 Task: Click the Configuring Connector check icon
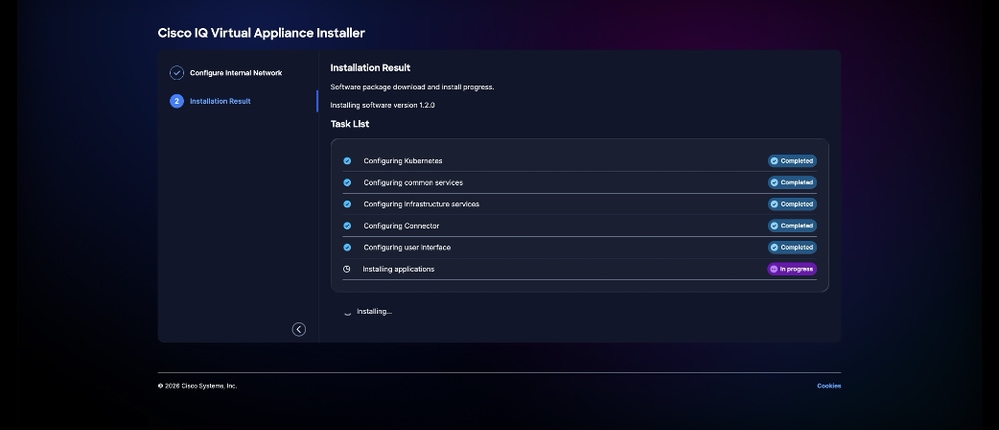click(347, 226)
